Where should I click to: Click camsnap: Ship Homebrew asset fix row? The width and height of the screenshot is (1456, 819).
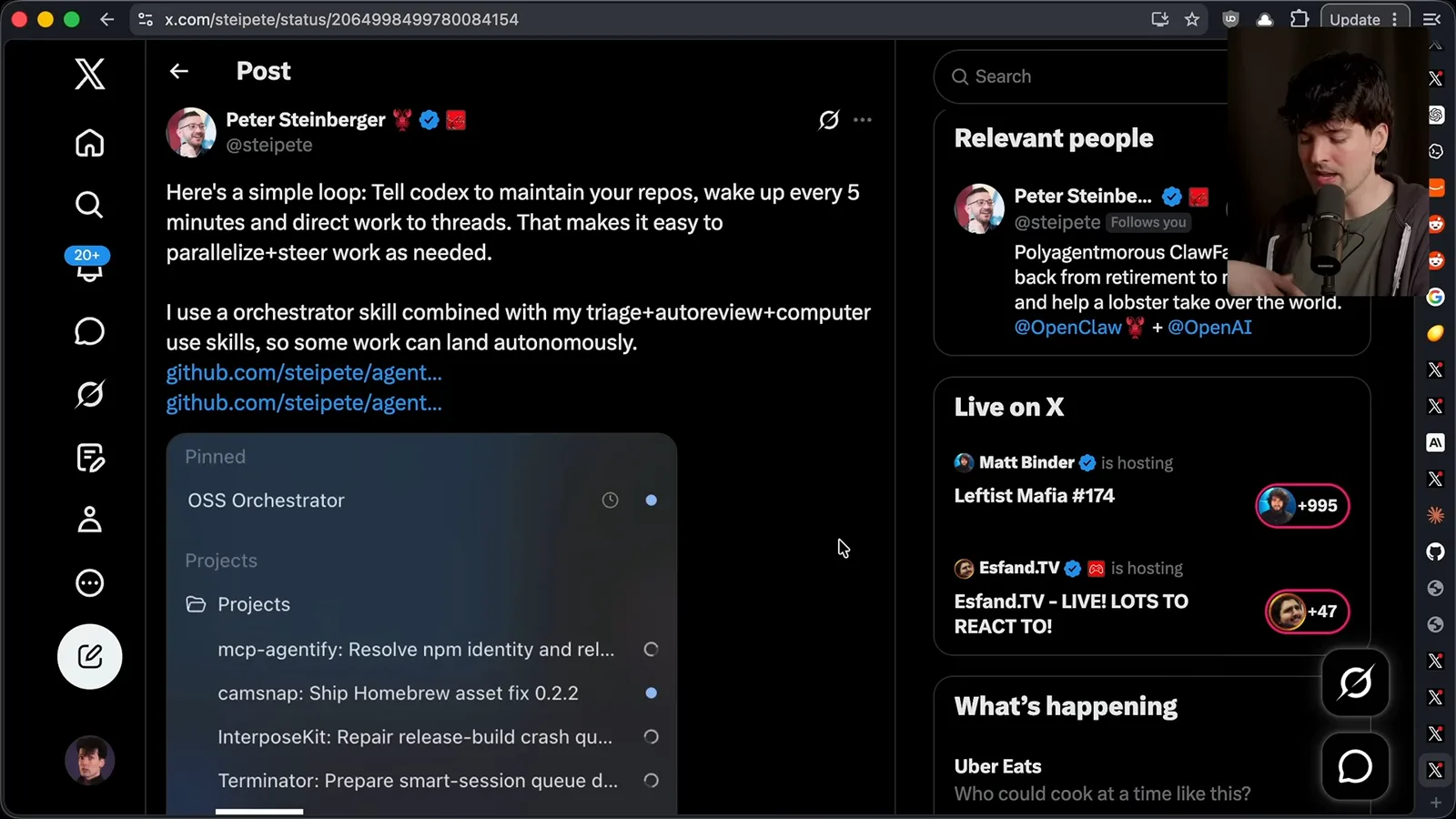coord(421,693)
